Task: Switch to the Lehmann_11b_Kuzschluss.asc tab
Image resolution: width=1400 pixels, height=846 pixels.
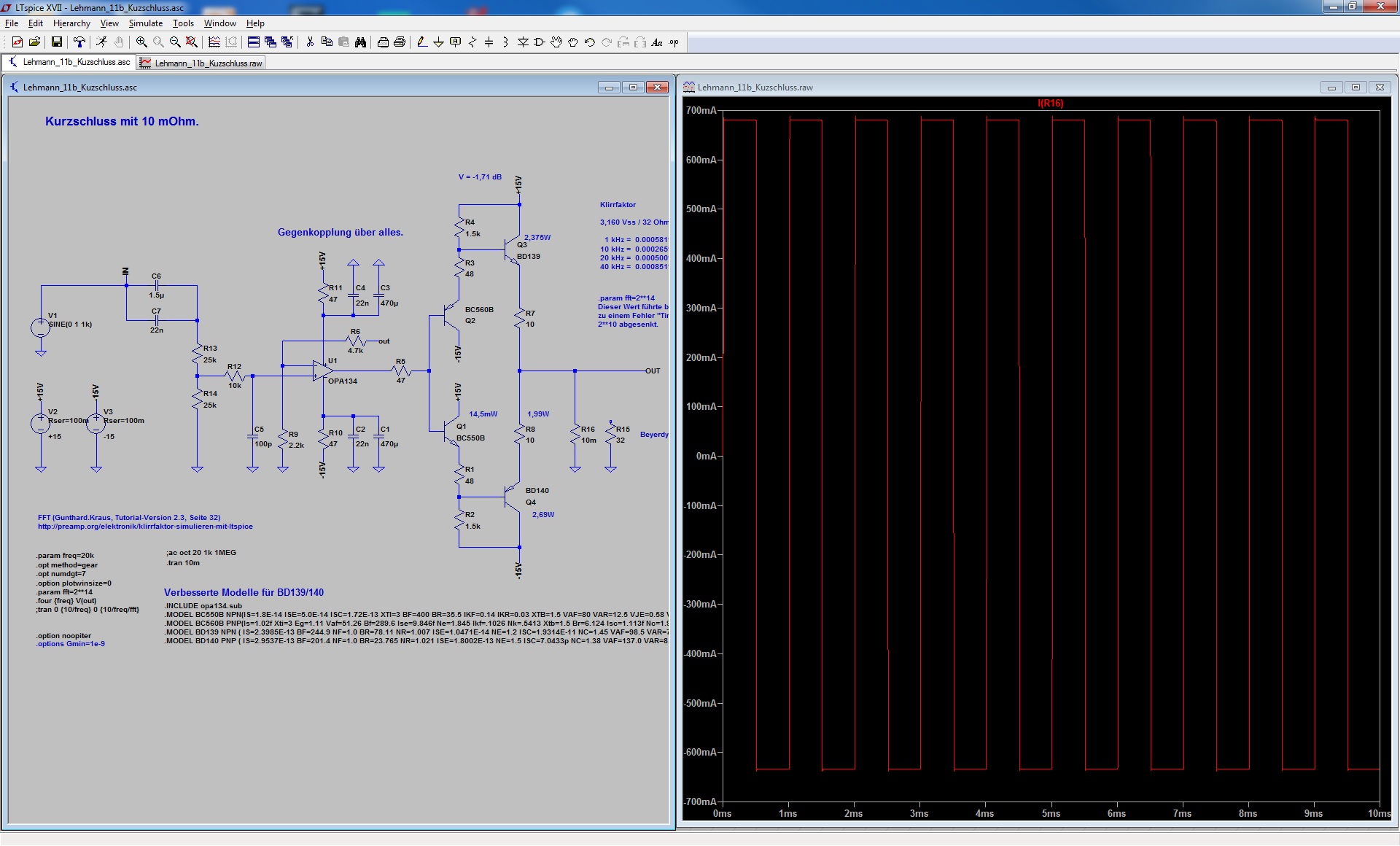Action: (x=69, y=62)
